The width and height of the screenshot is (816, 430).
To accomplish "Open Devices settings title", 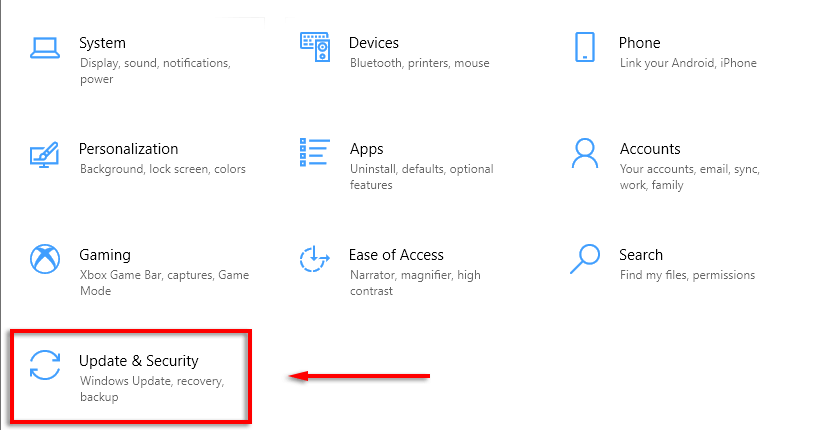I will (373, 43).
